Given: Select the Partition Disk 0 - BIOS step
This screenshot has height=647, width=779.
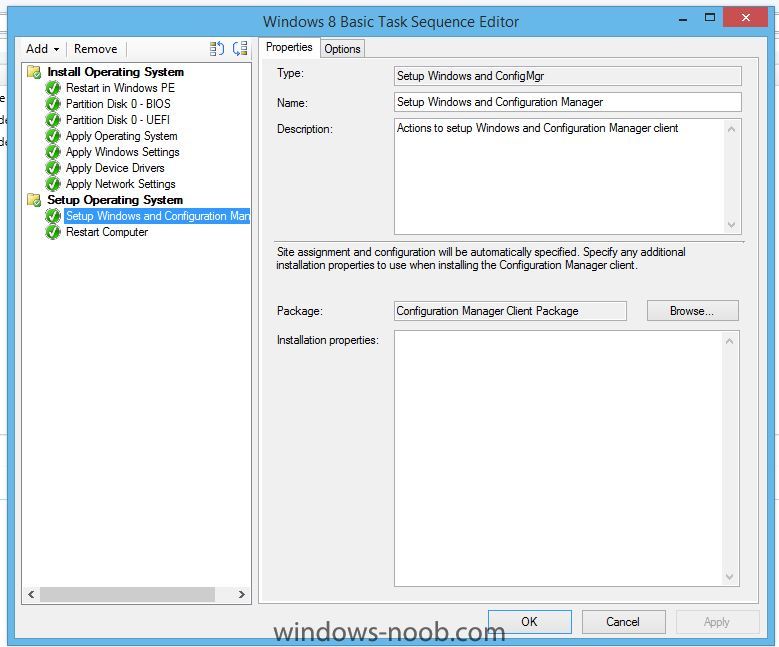Looking at the screenshot, I should point(118,104).
